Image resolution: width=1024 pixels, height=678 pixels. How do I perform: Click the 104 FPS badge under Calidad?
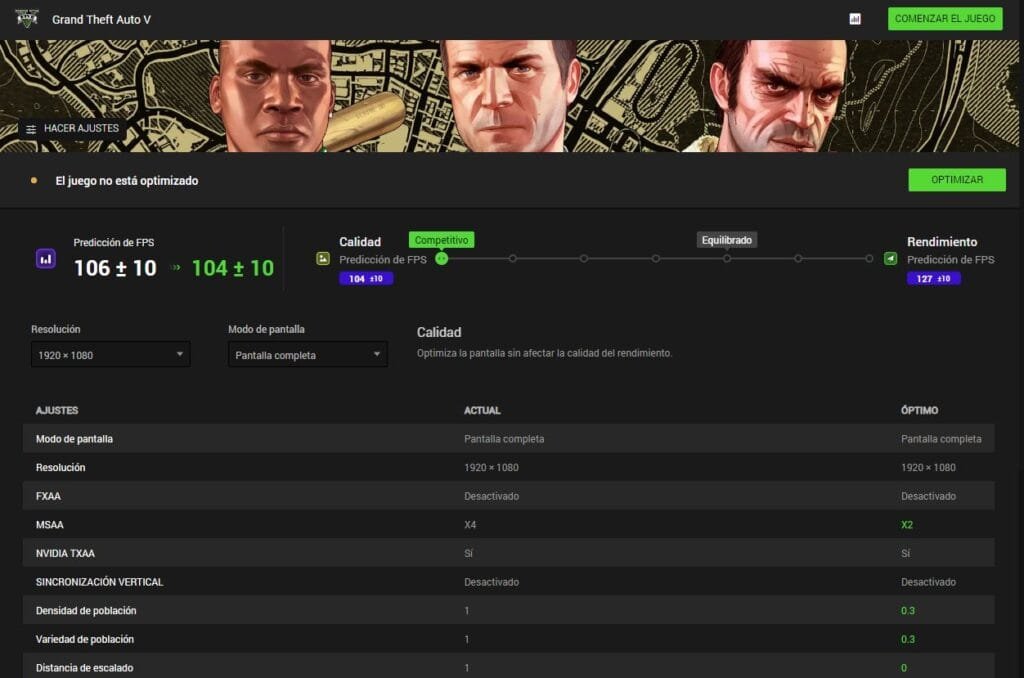point(366,279)
